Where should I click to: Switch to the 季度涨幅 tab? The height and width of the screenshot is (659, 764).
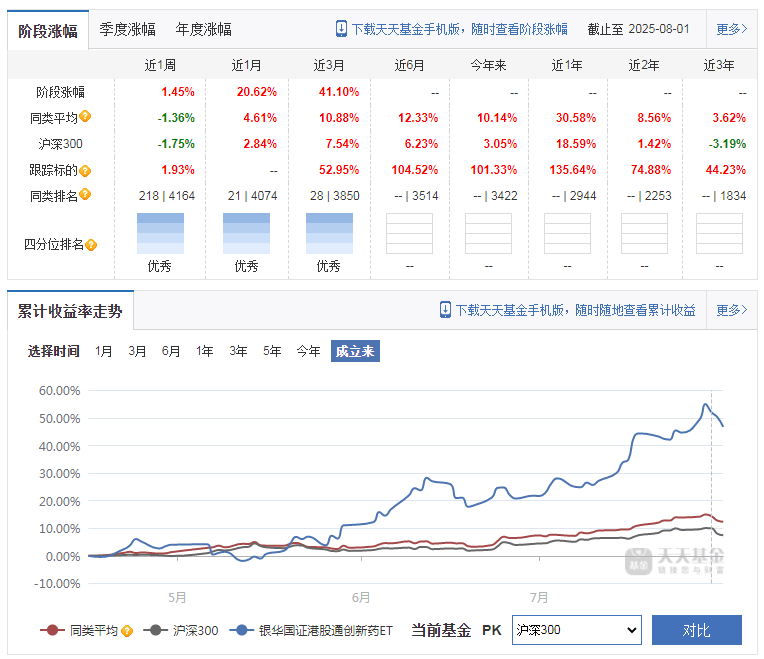click(x=128, y=29)
